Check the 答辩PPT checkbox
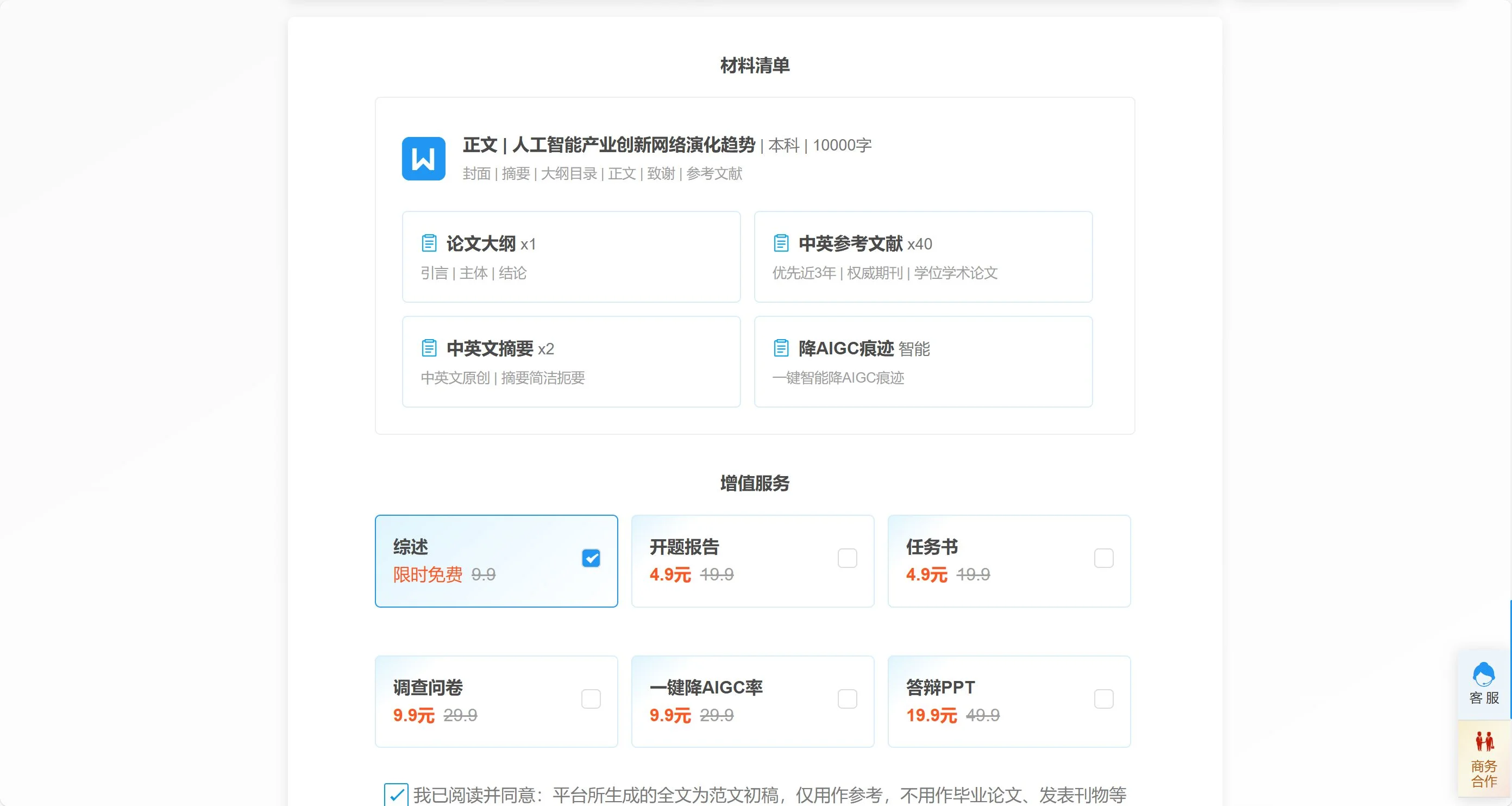Image resolution: width=1512 pixels, height=806 pixels. coord(1103,698)
